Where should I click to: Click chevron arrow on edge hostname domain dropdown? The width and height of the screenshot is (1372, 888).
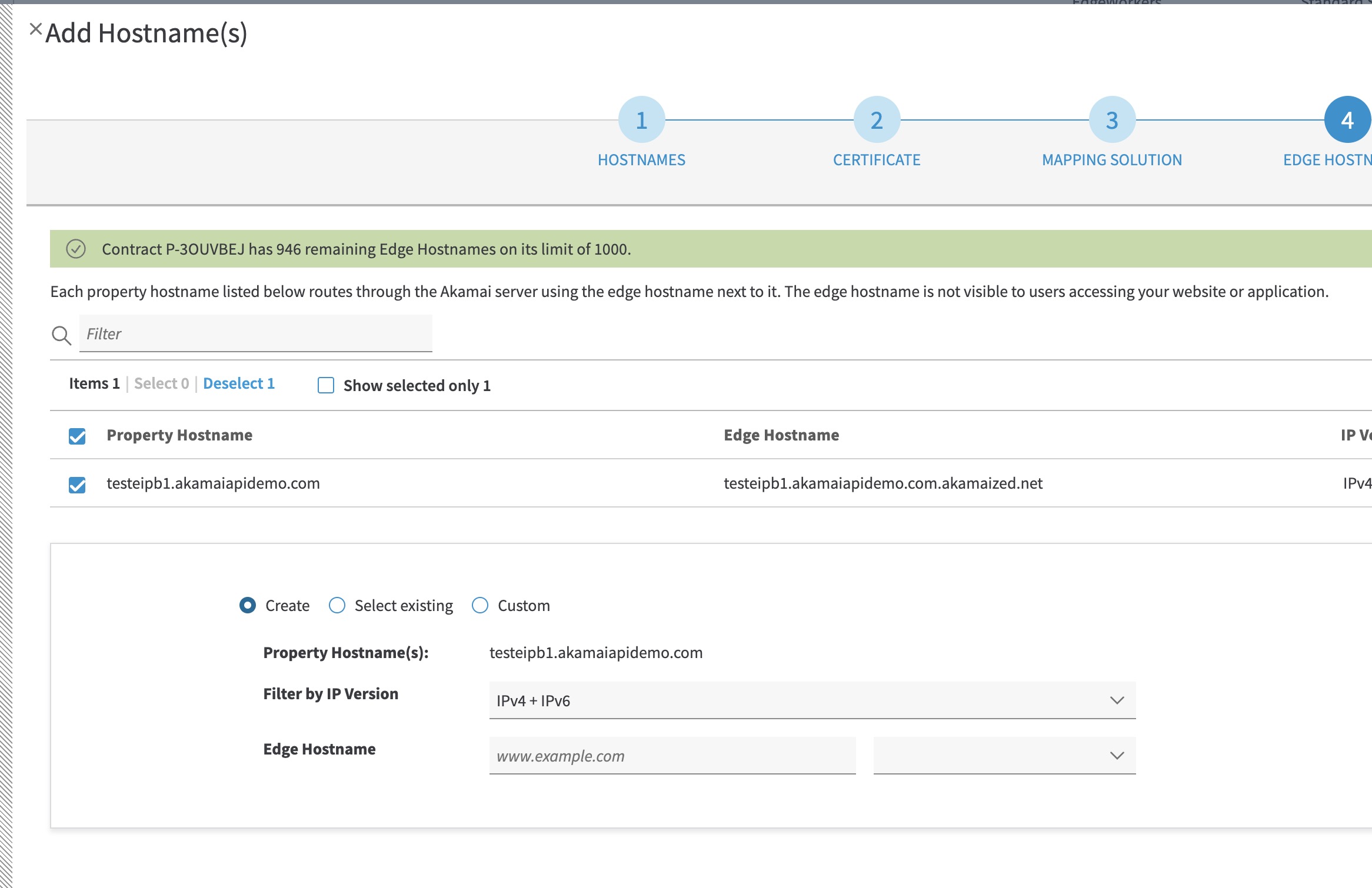click(x=1117, y=756)
